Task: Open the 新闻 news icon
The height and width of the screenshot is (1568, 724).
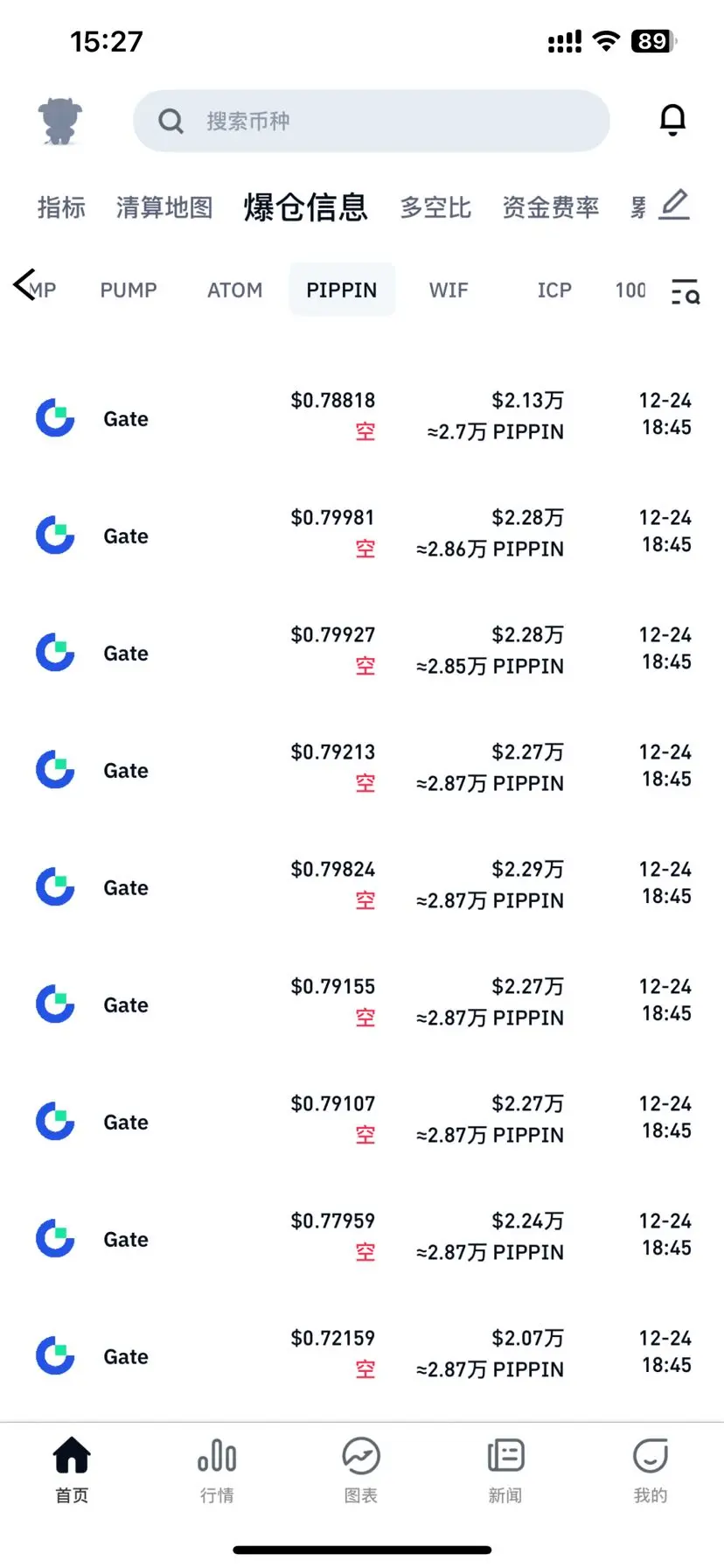Action: (505, 1456)
